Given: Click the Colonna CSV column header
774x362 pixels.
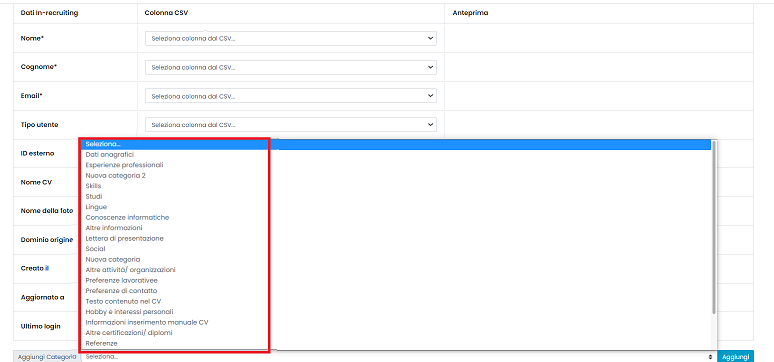Looking at the screenshot, I should pyautogui.click(x=166, y=13).
